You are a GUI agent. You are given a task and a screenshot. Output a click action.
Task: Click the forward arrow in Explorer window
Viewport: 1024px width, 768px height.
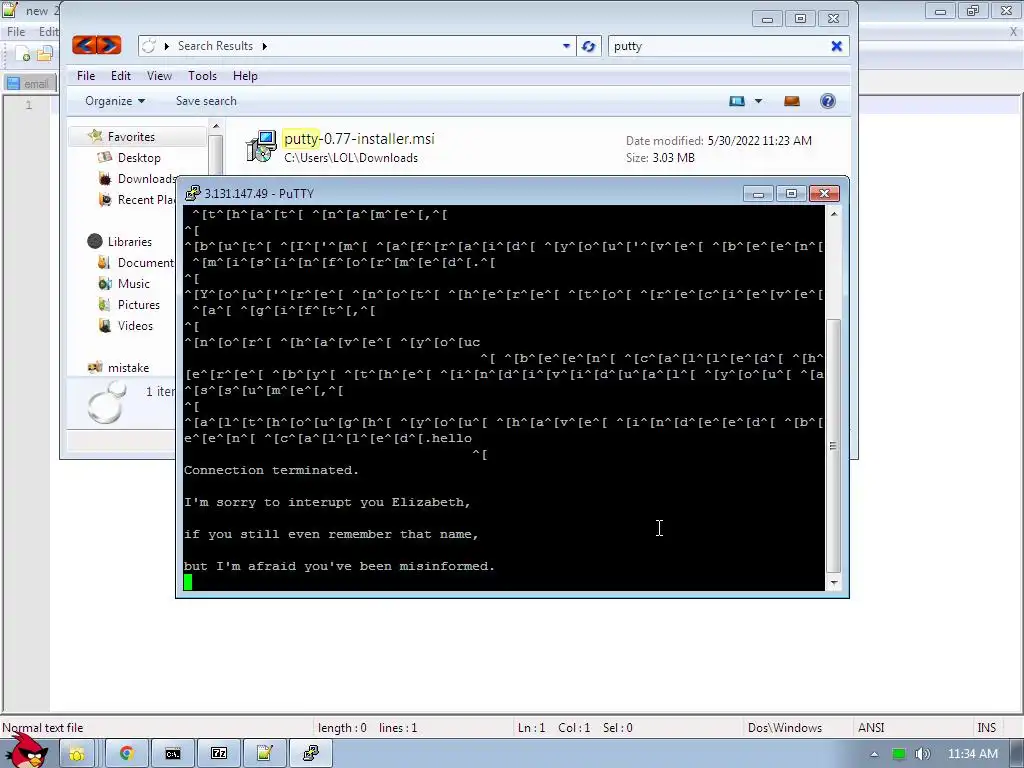[x=109, y=45]
